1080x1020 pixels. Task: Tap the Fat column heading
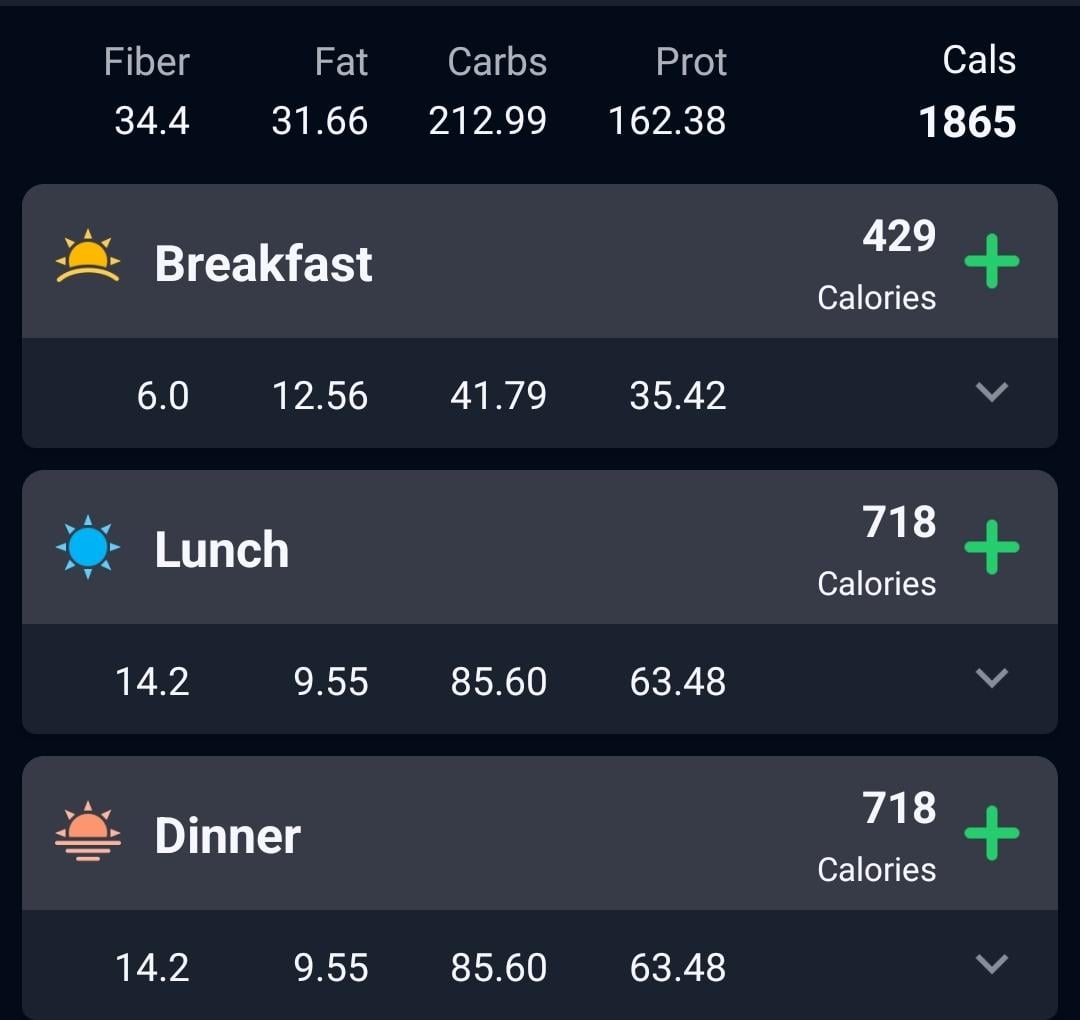pyautogui.click(x=341, y=62)
